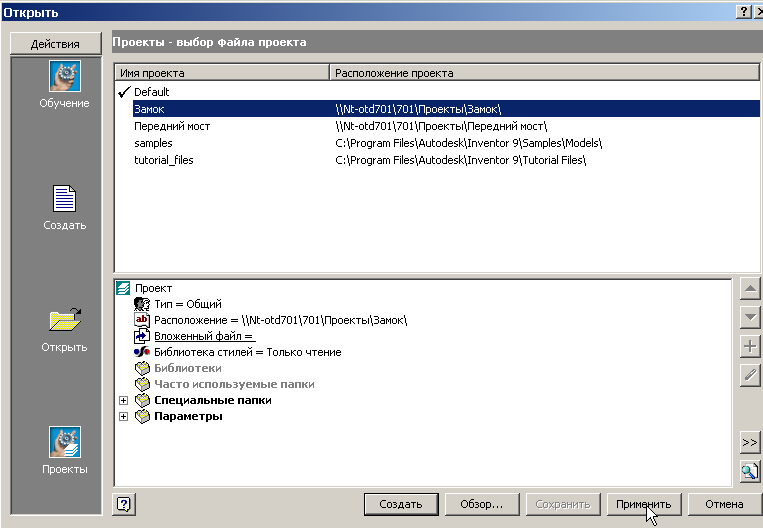Click the move up arrow button
763x528 pixels.
750,289
